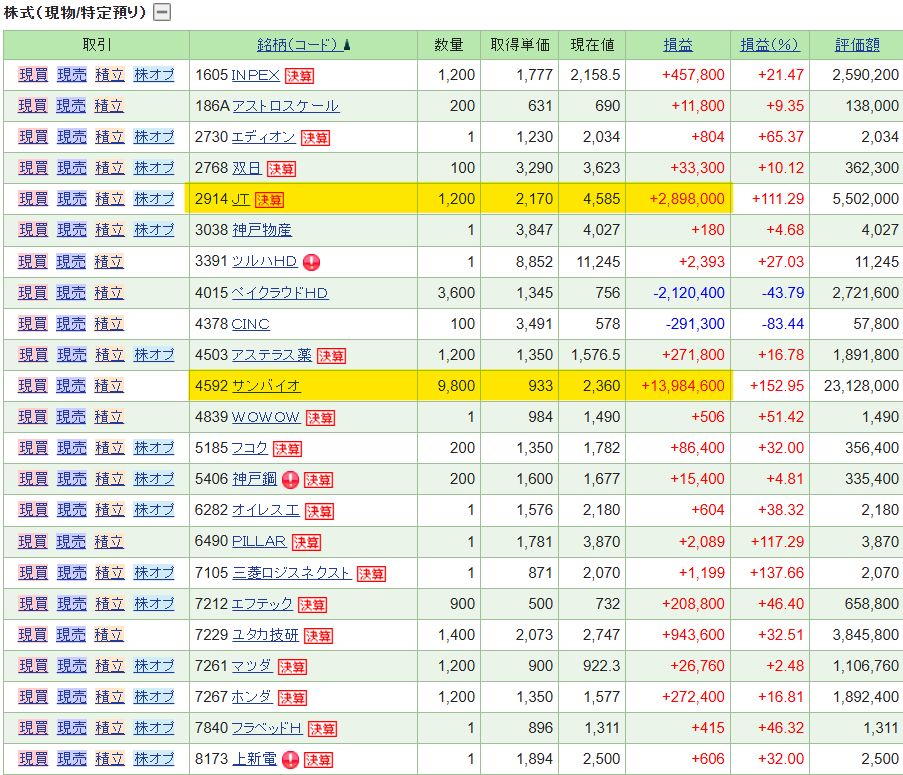The height and width of the screenshot is (775, 903).
Task: Click 現買 in the INPEX row
Action: point(33,75)
